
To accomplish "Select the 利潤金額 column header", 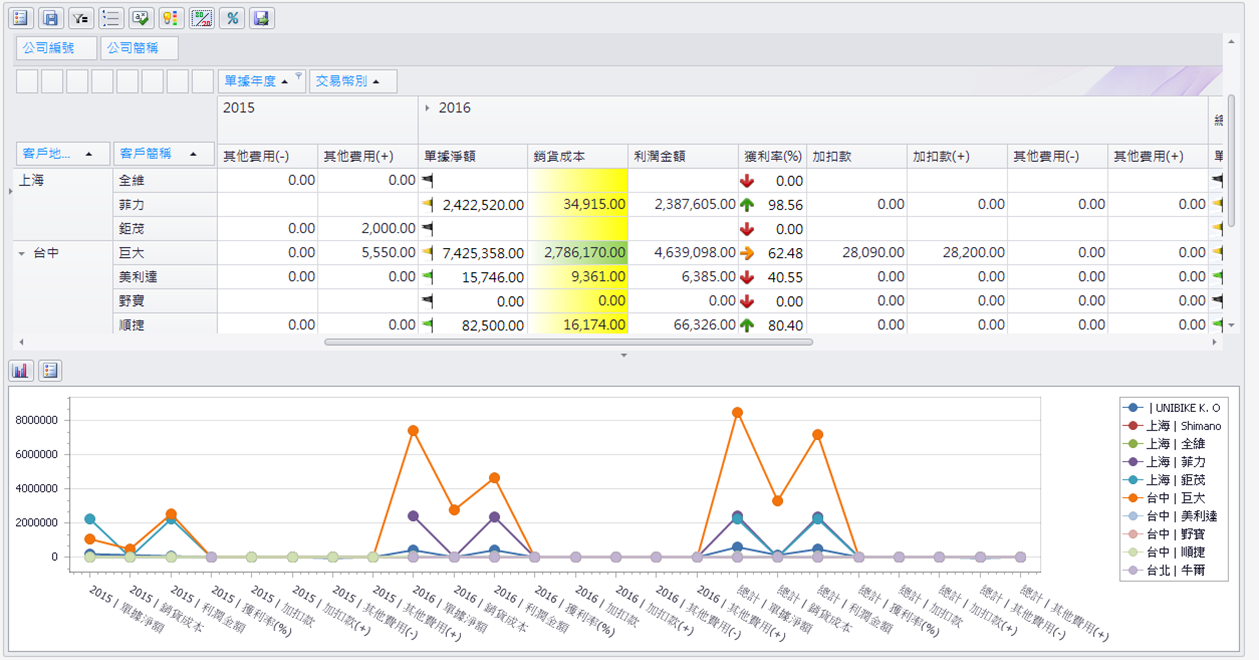I will tap(683, 156).
